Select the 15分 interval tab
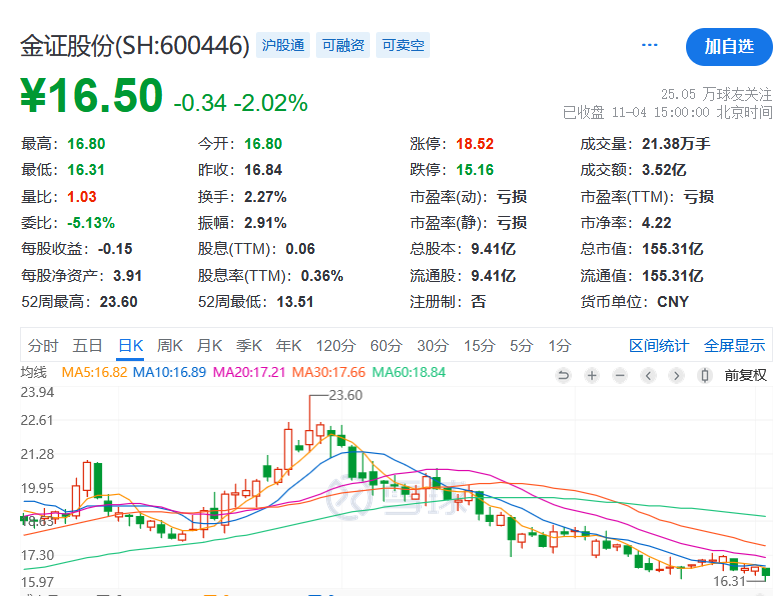Viewport: 781px width, 596px height. tap(480, 346)
